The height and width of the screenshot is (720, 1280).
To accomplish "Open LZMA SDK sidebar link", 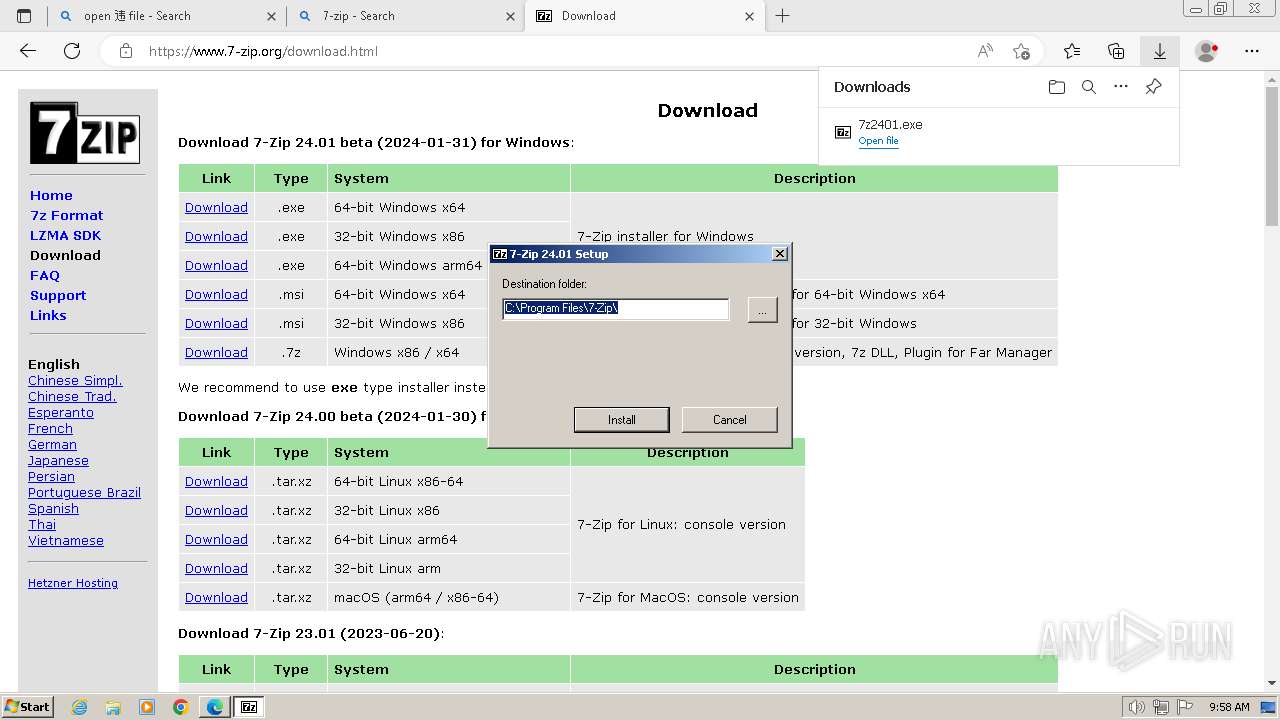I will [x=66, y=235].
